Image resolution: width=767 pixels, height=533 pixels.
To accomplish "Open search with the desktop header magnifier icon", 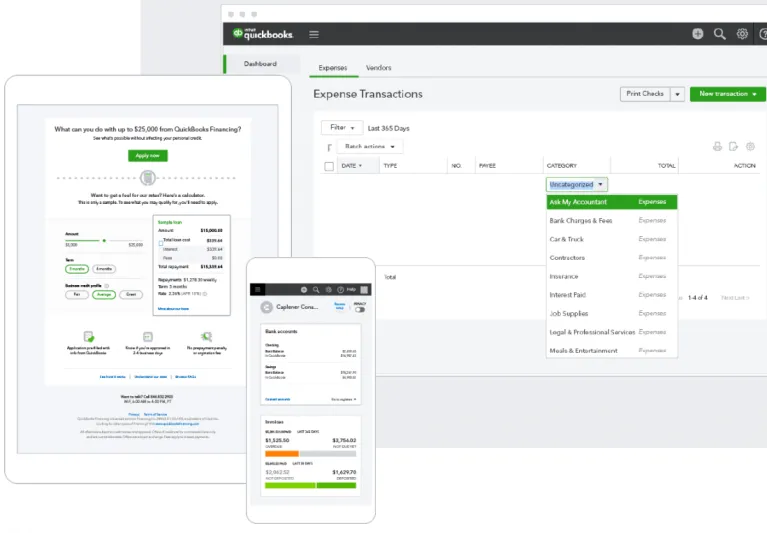I will [720, 34].
